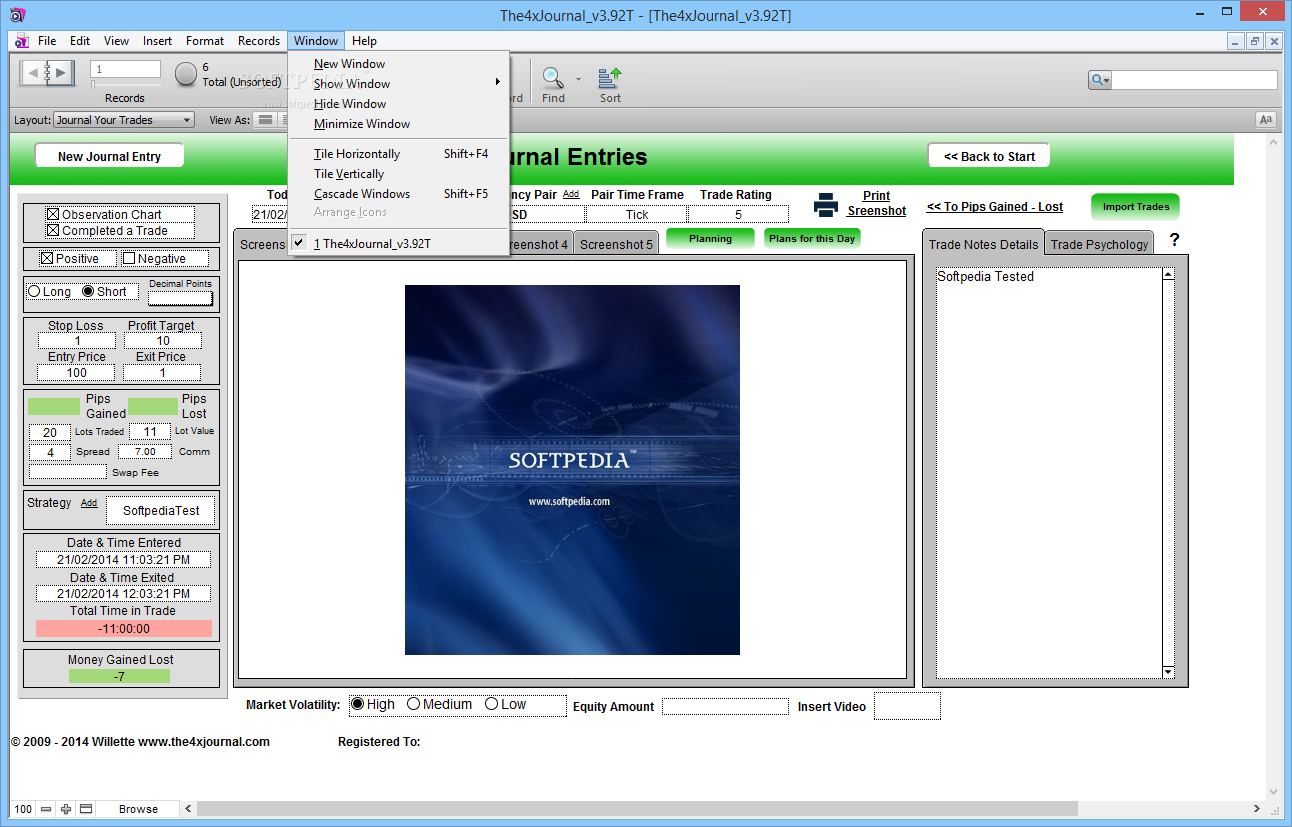Click Plans for this Day button
The height and width of the screenshot is (827, 1292).
812,238
